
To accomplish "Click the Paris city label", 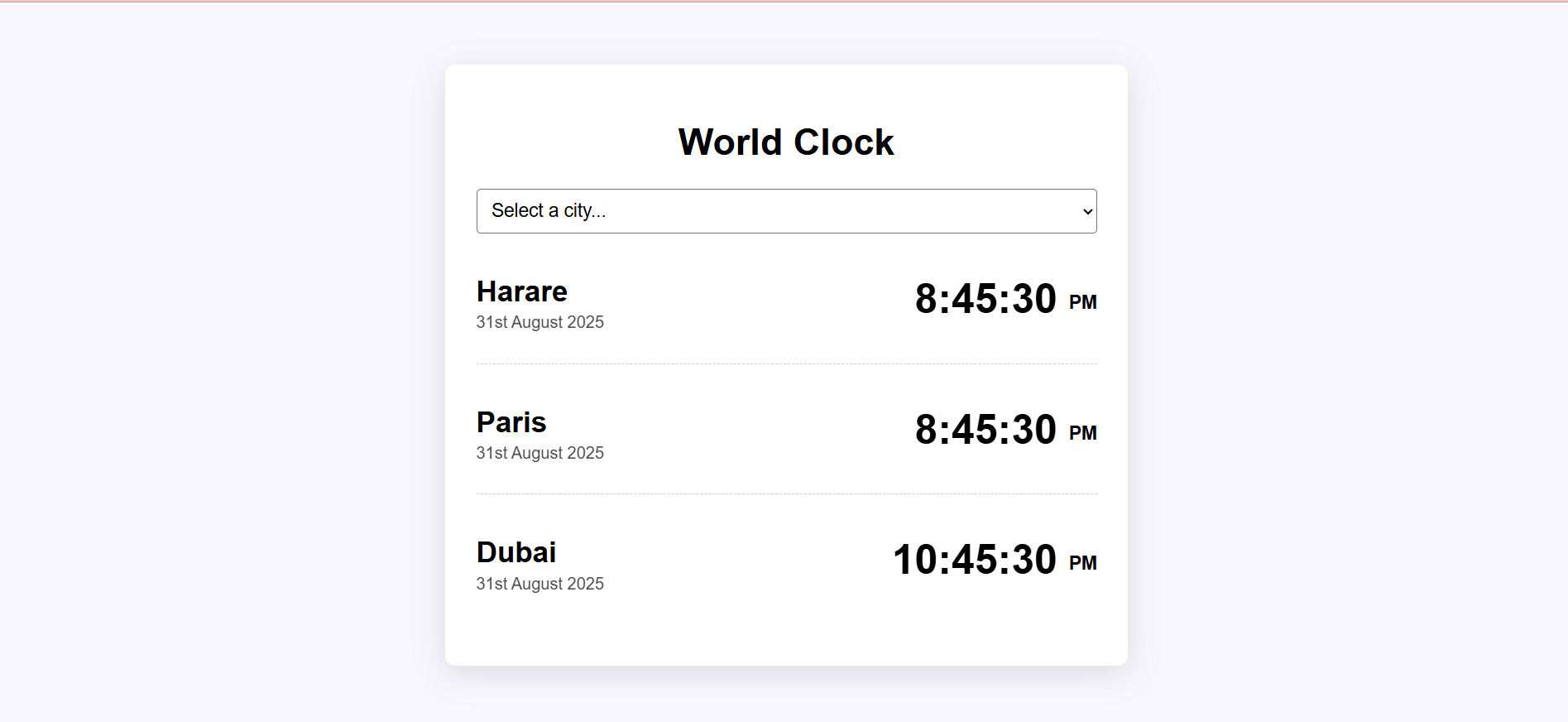I will tap(511, 422).
